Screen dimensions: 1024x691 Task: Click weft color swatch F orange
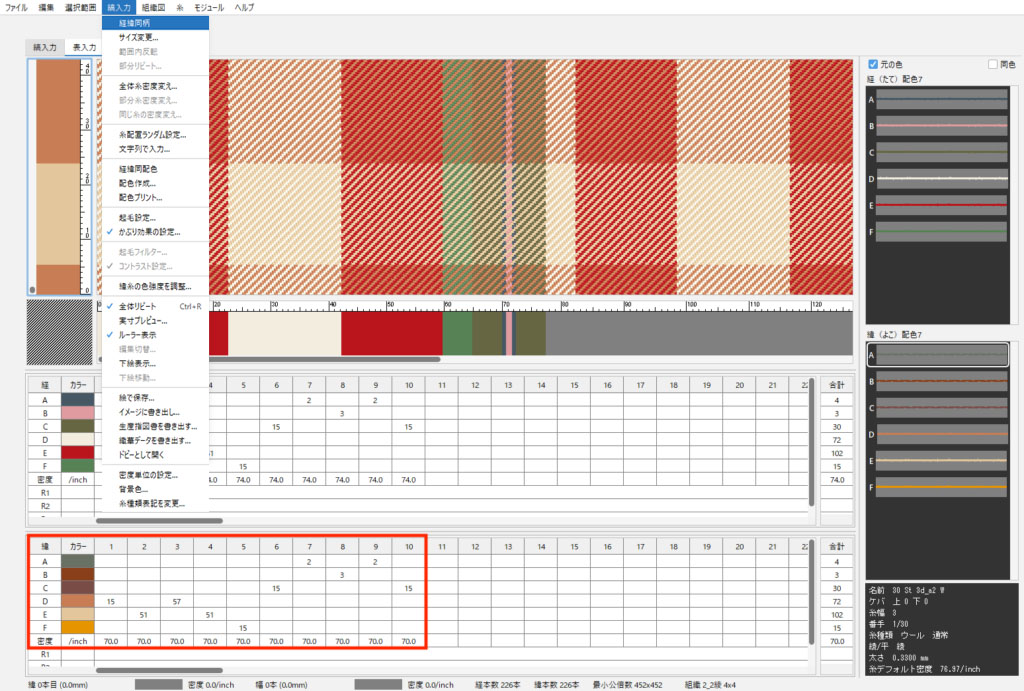pyautogui.click(x=78, y=627)
